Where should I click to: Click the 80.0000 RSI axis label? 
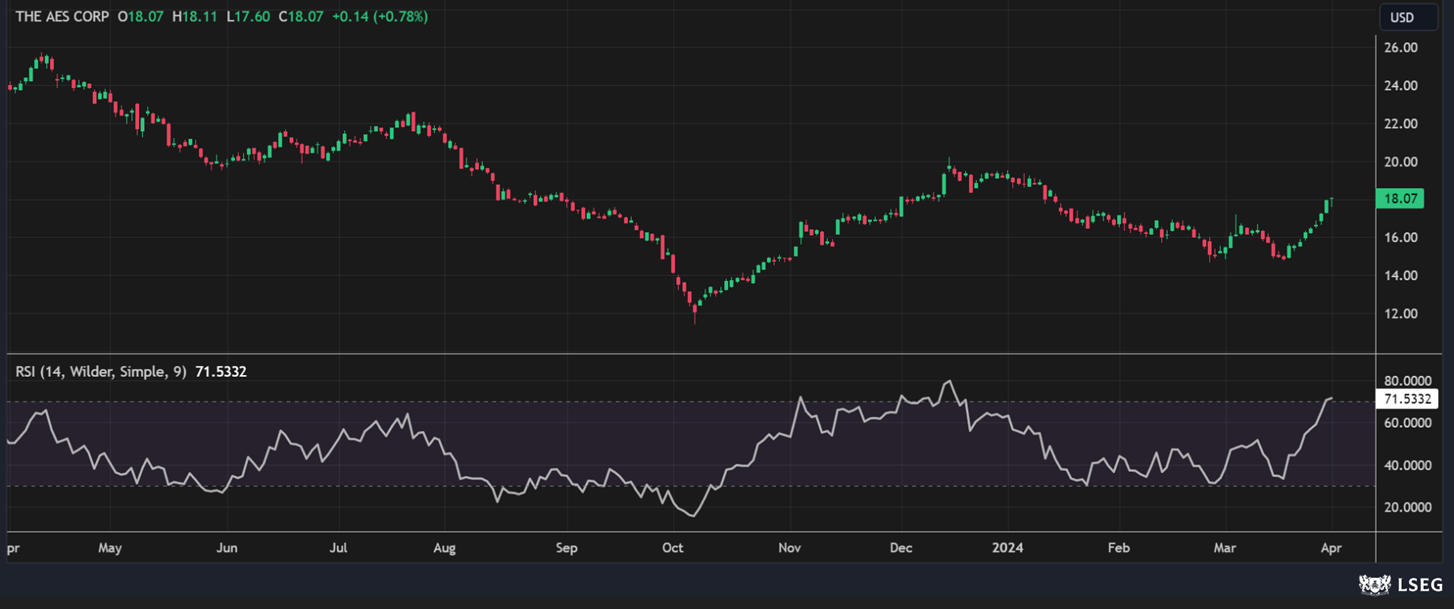point(1406,381)
